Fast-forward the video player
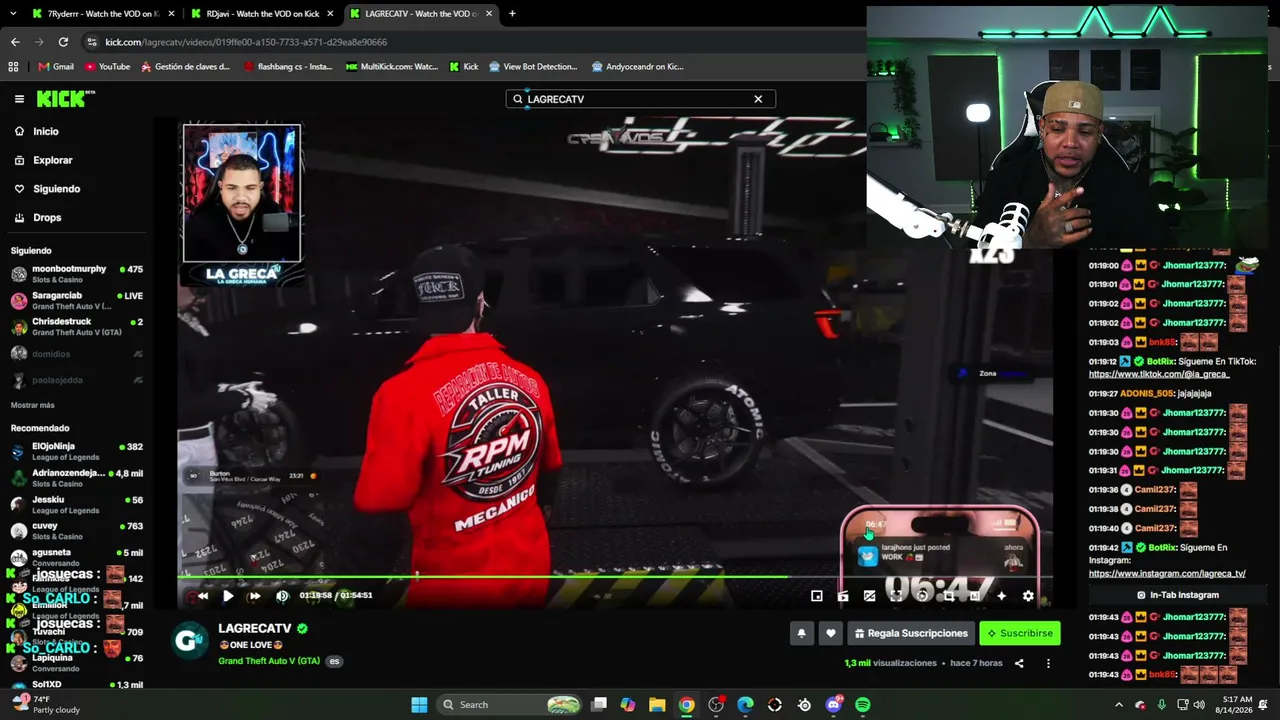 pyautogui.click(x=254, y=596)
